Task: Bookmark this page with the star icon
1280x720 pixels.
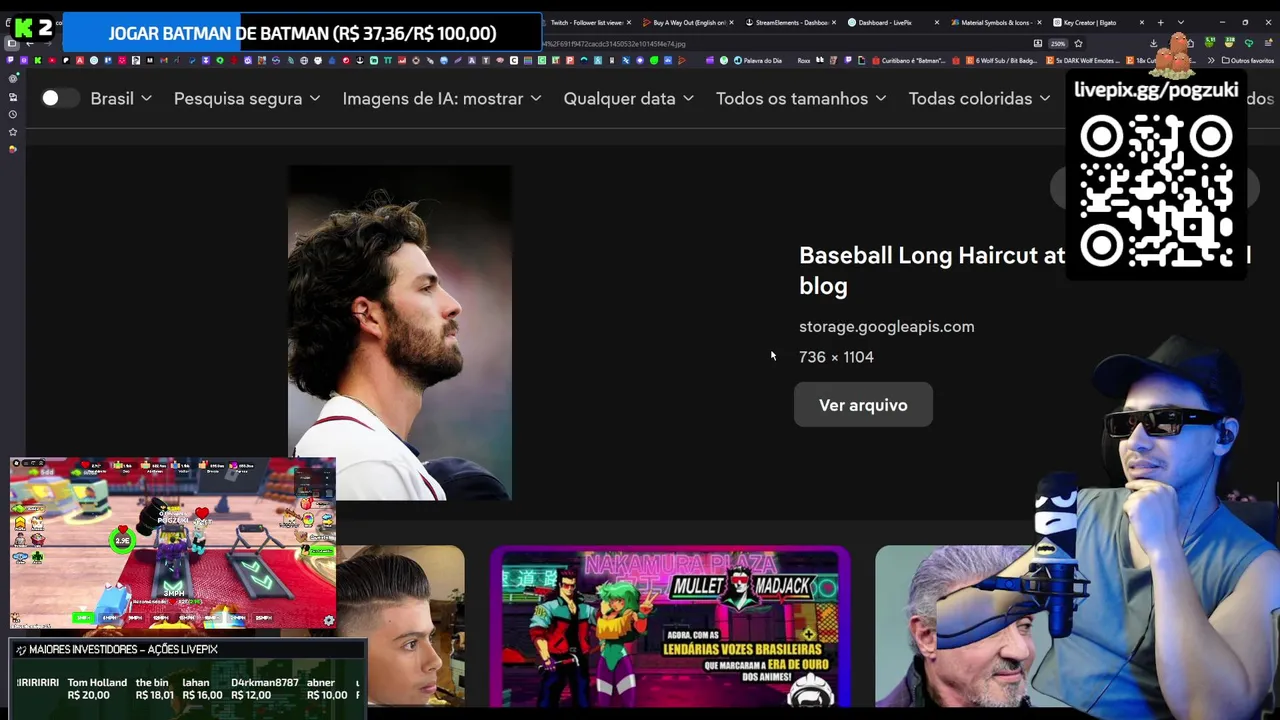Action: tap(1078, 44)
